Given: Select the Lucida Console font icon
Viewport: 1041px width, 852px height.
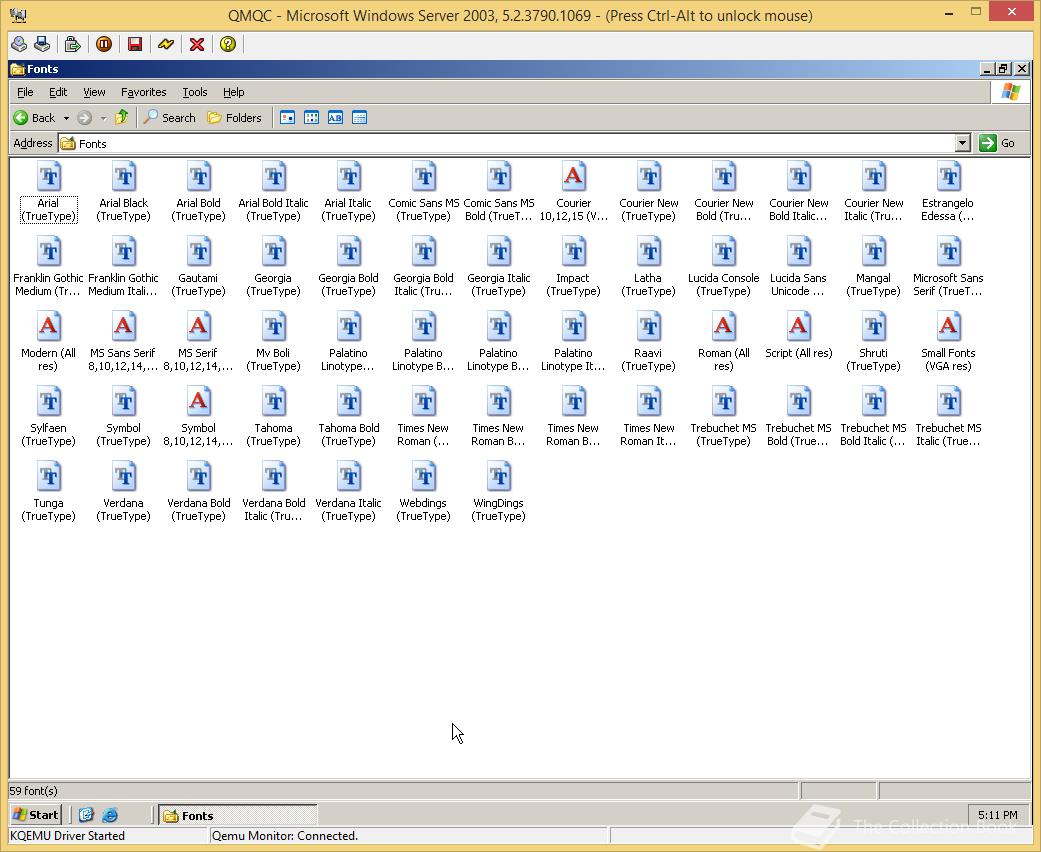Looking at the screenshot, I should 724,252.
